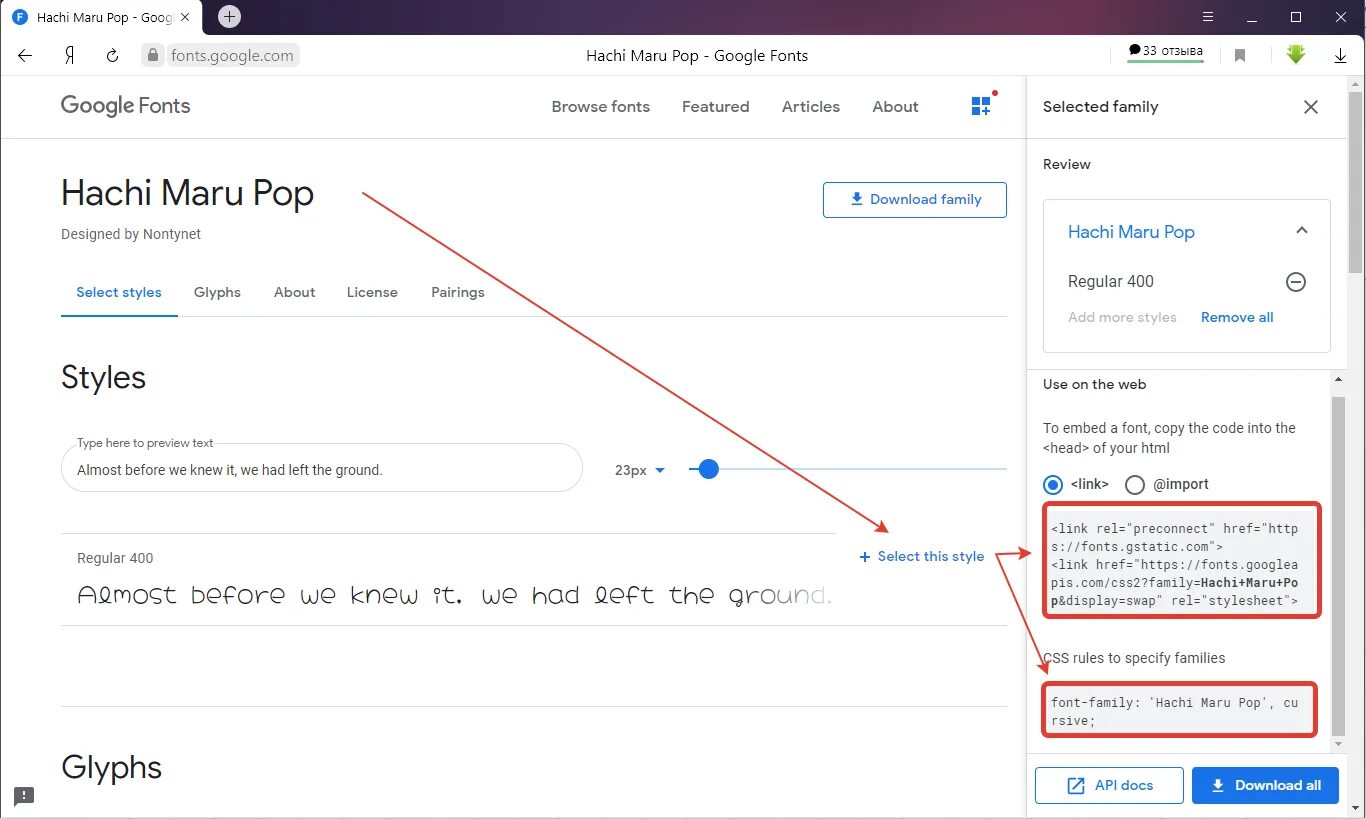The image size is (1366, 819).
Task: Click 'Designed by Nontynet' text
Action: 131,234
